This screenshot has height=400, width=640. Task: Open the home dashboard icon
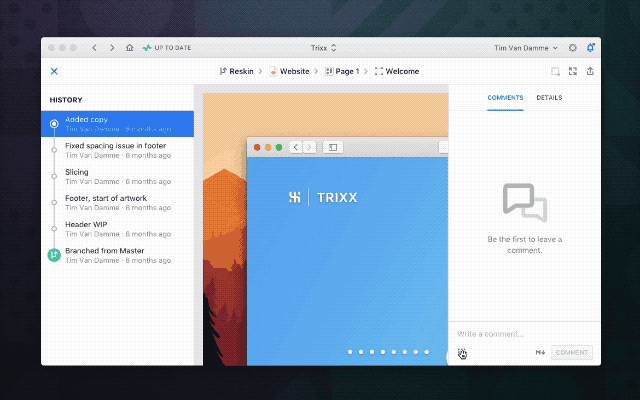click(x=129, y=48)
